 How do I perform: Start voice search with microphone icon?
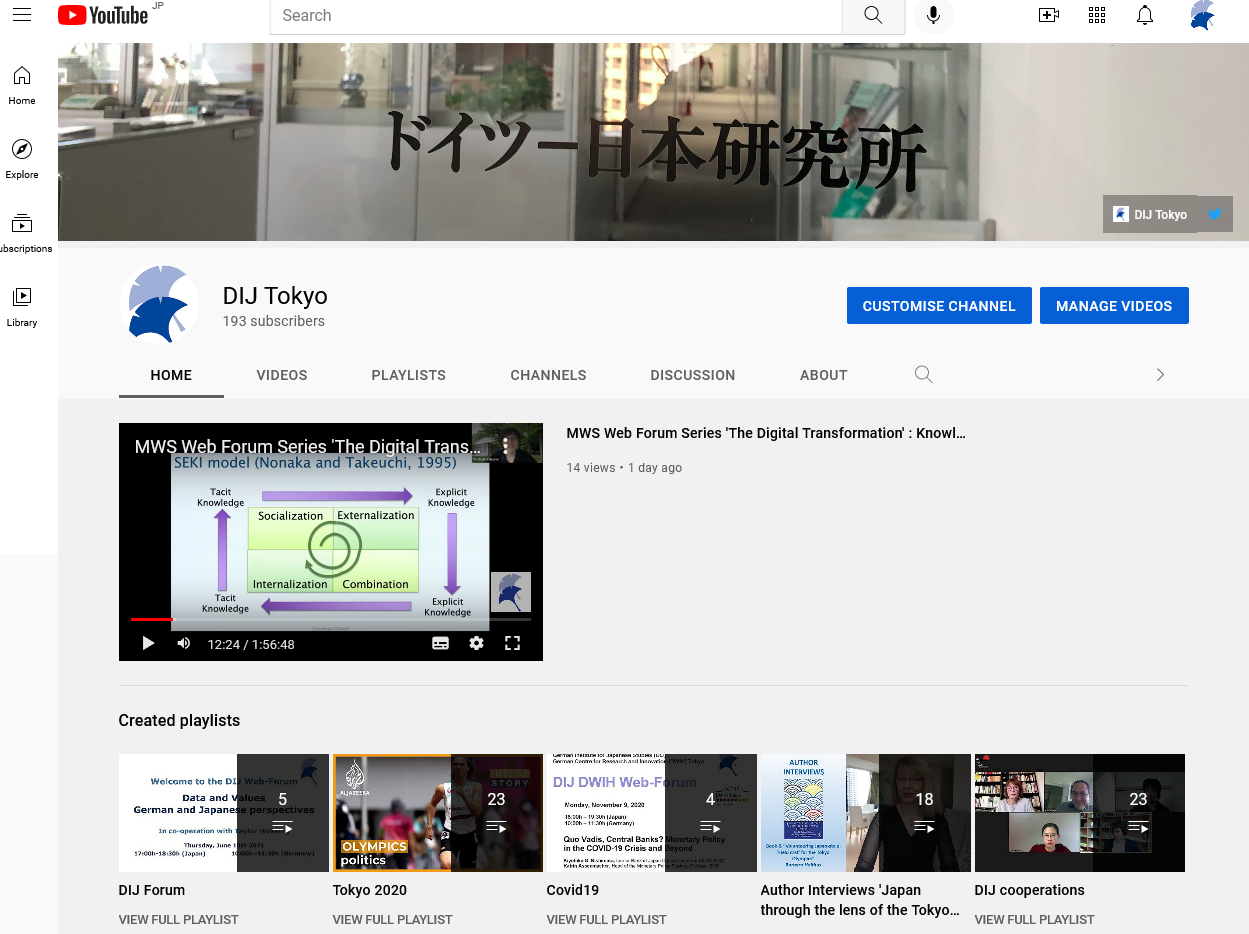pyautogui.click(x=934, y=15)
